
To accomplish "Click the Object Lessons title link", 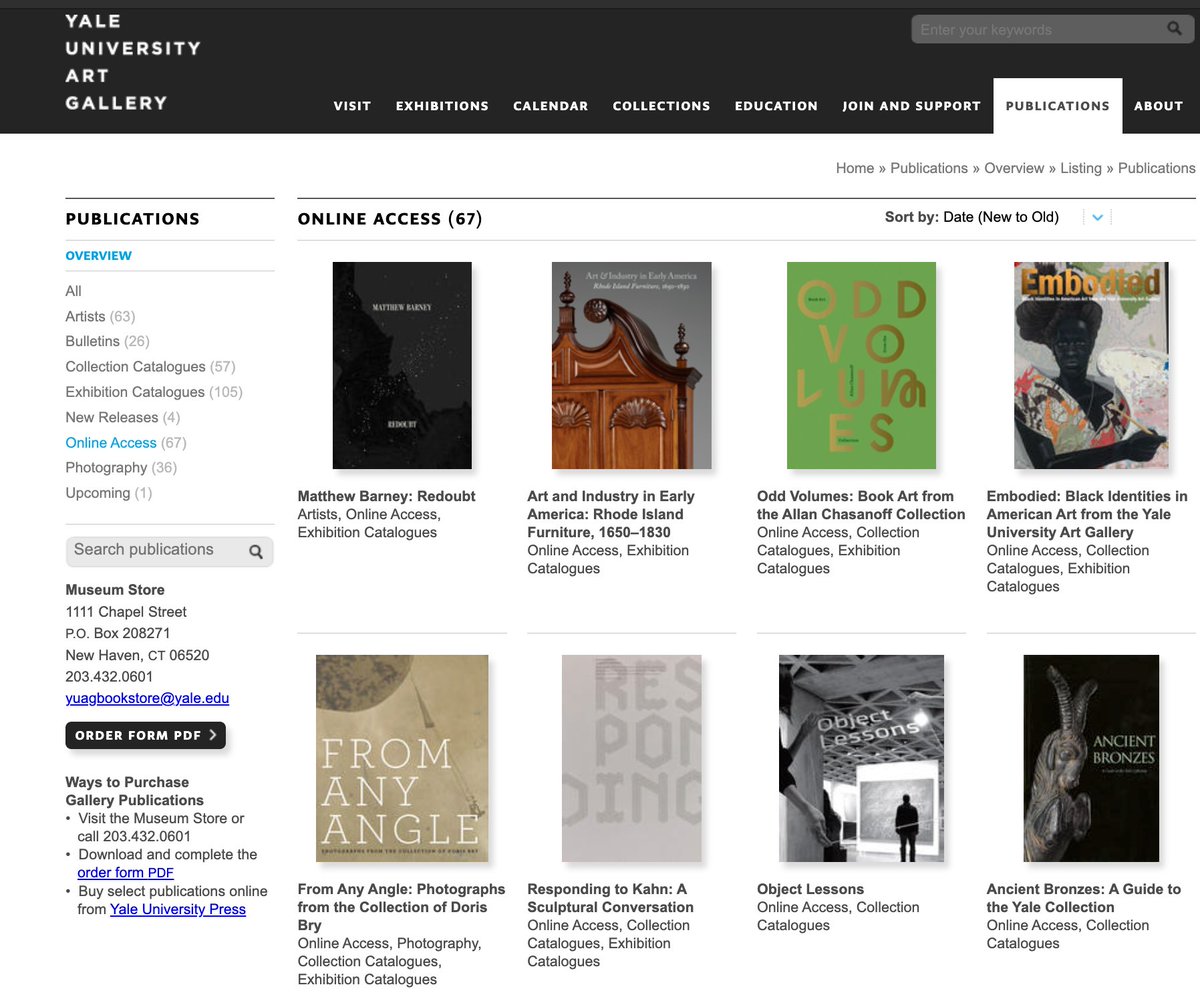I will click(811, 889).
